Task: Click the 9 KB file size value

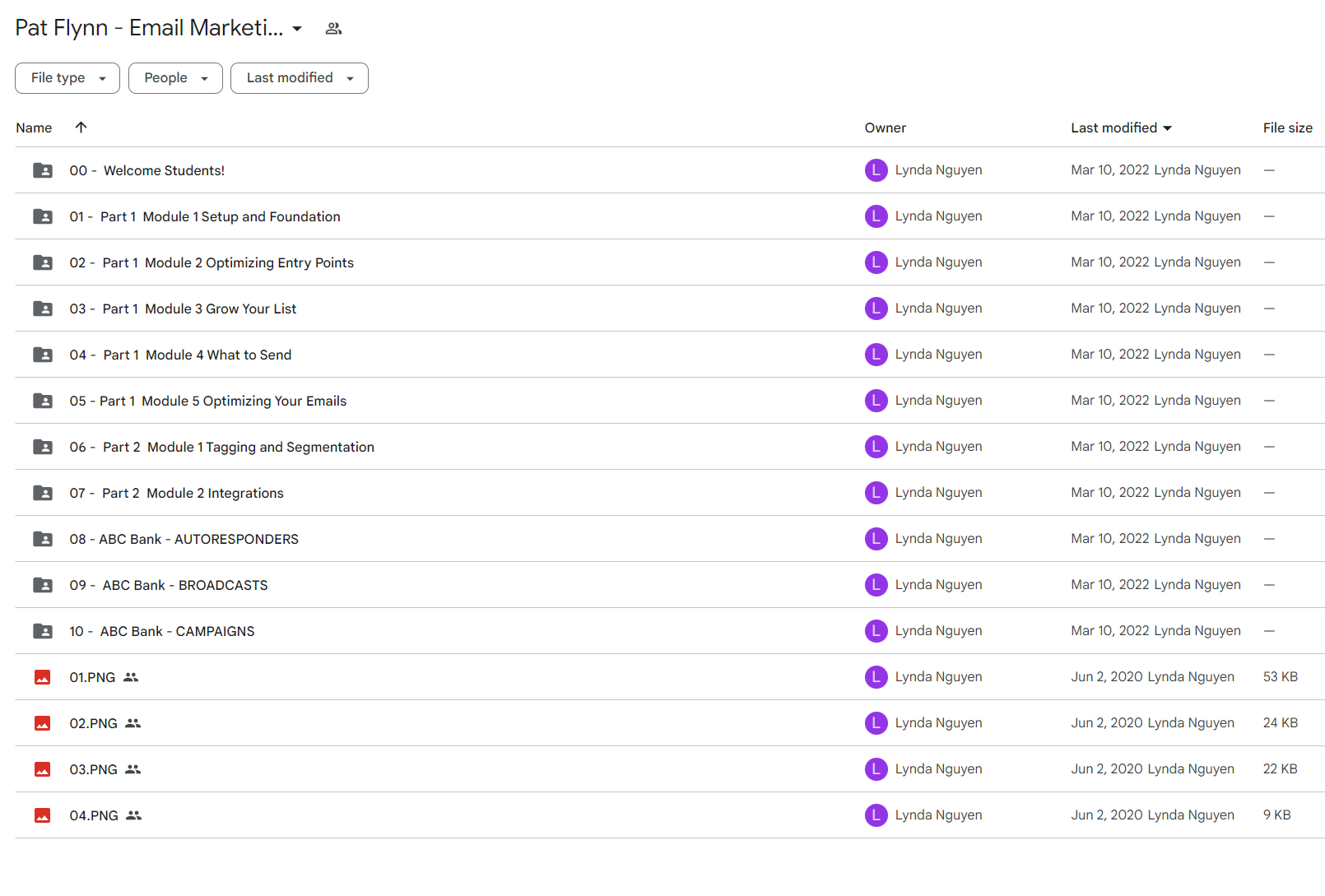Action: click(1276, 815)
